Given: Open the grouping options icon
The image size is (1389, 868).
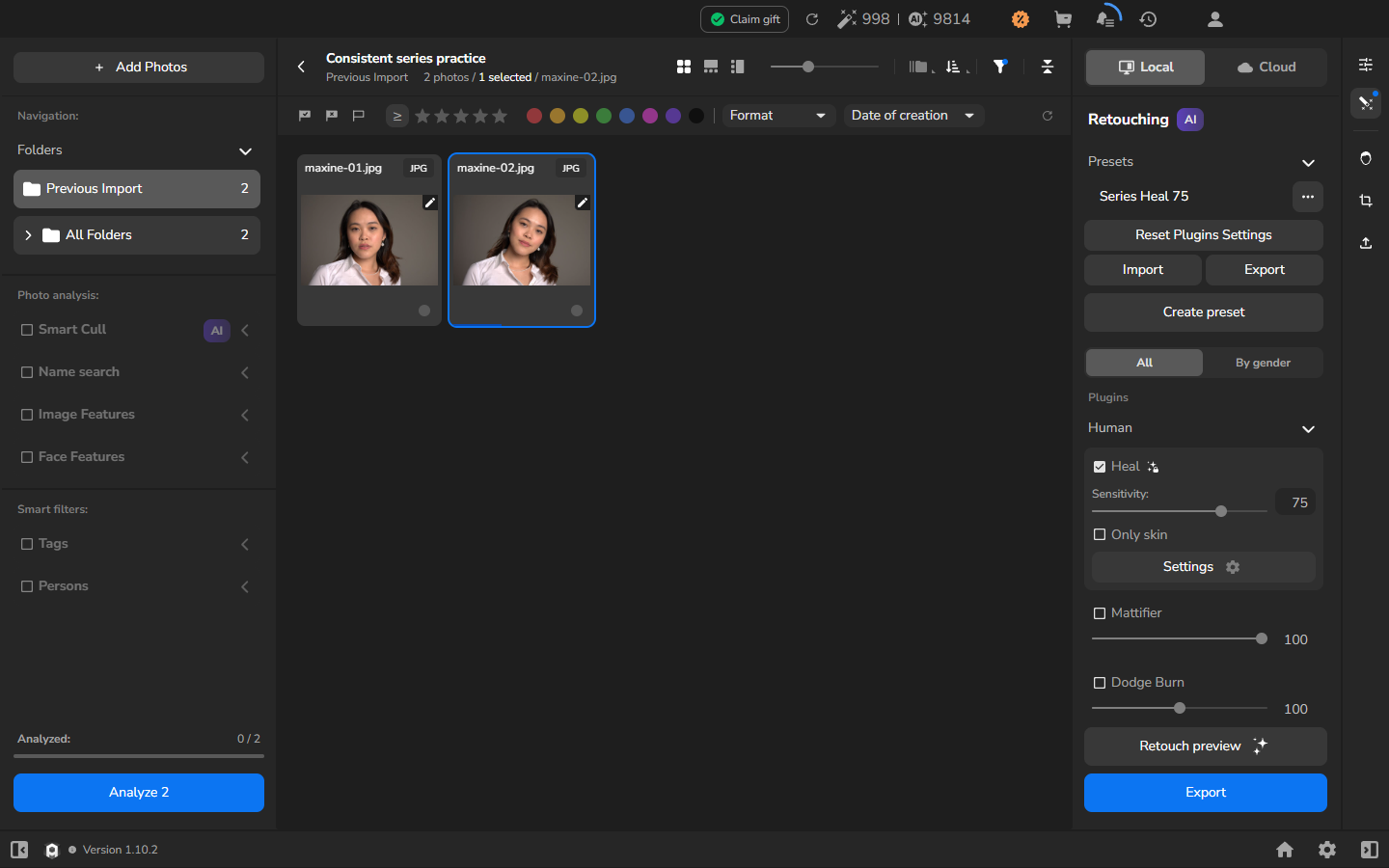Looking at the screenshot, I should click(x=920, y=67).
